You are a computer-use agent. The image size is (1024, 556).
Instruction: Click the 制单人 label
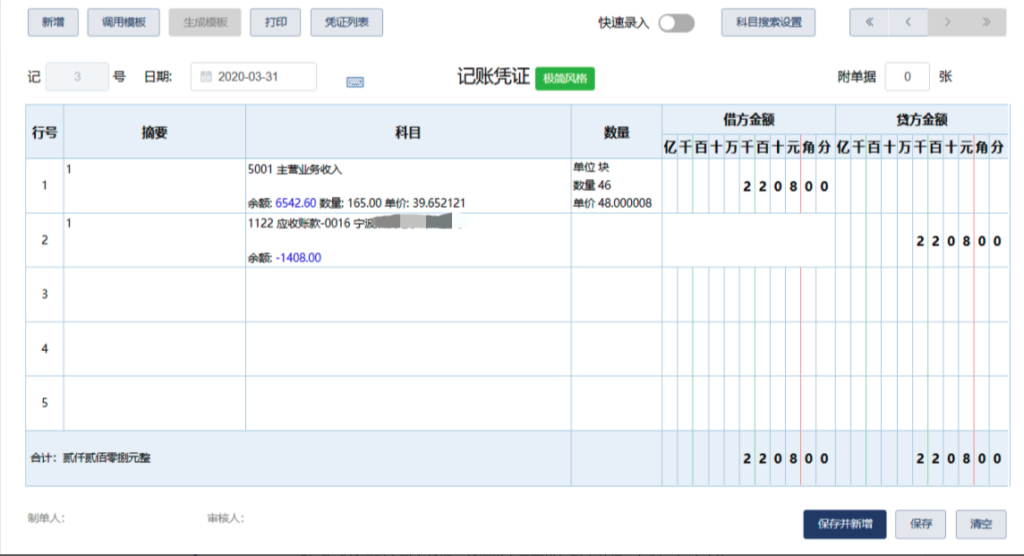point(46,518)
